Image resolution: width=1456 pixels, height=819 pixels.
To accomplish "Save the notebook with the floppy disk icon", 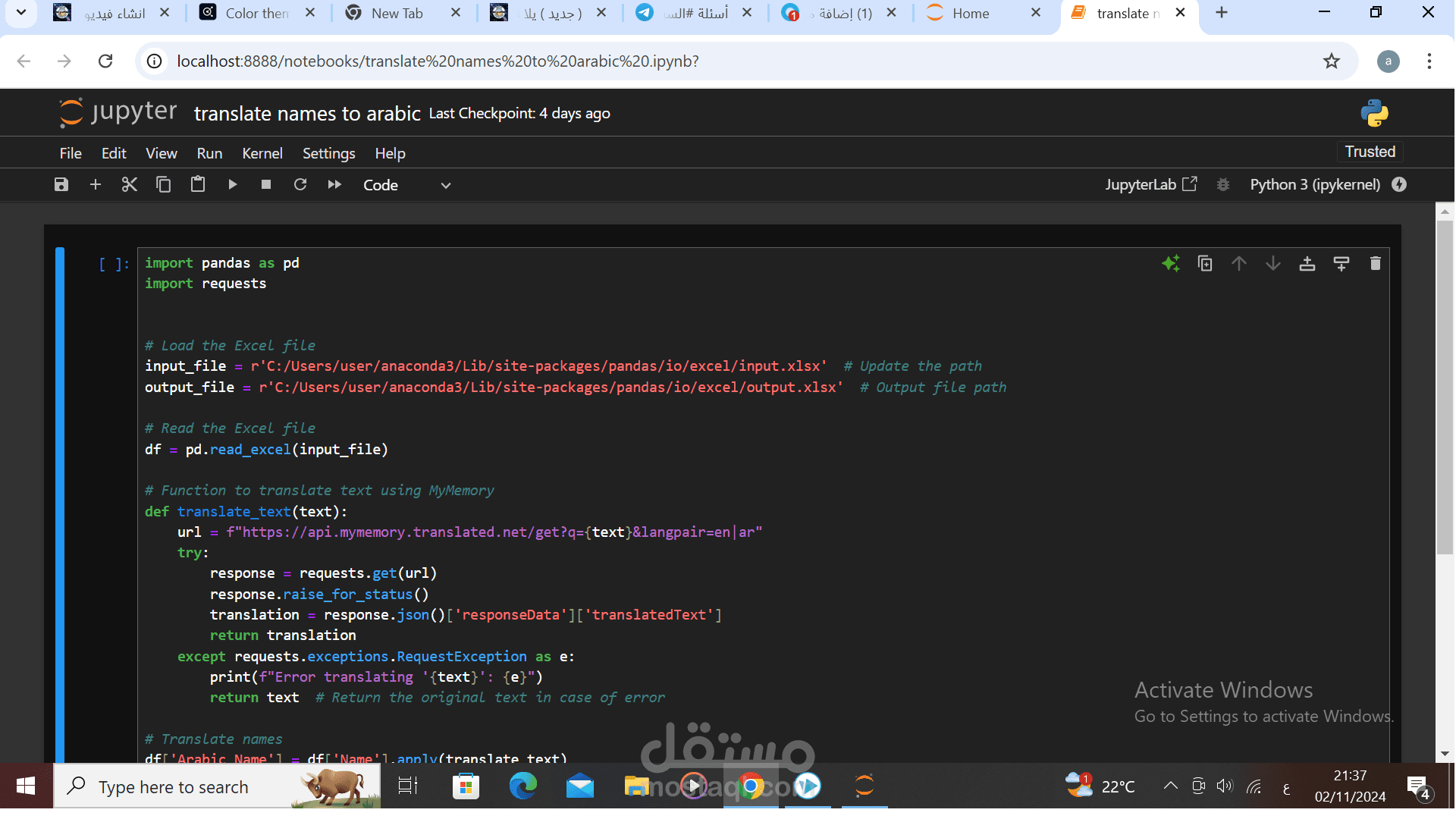I will (x=61, y=185).
